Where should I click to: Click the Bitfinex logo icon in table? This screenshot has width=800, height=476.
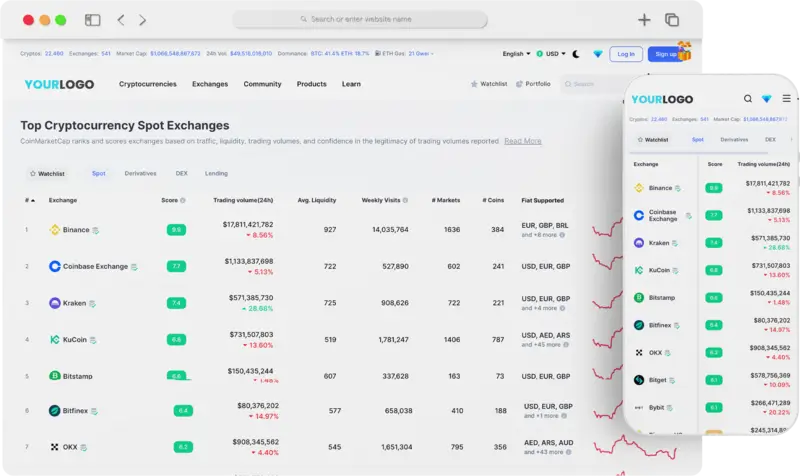pyautogui.click(x=55, y=411)
